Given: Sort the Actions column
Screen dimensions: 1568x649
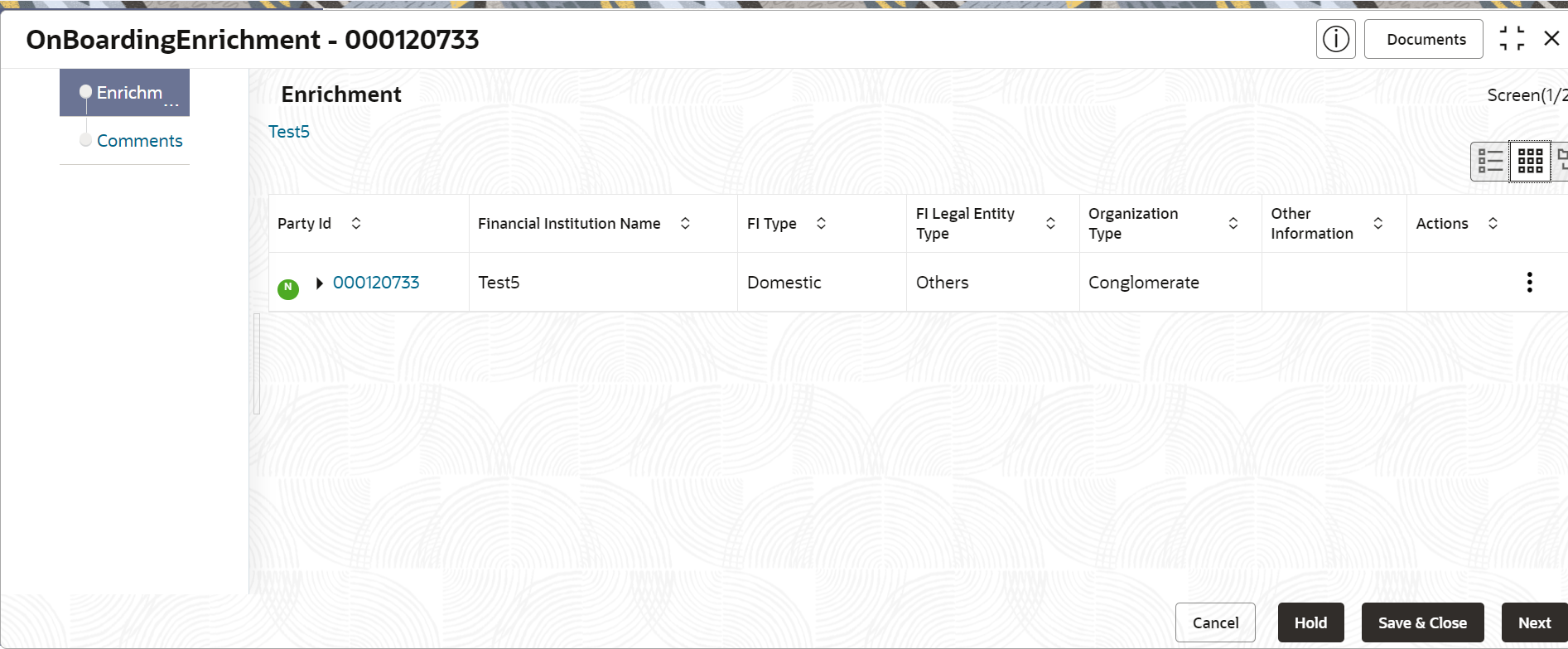Looking at the screenshot, I should tap(1493, 223).
